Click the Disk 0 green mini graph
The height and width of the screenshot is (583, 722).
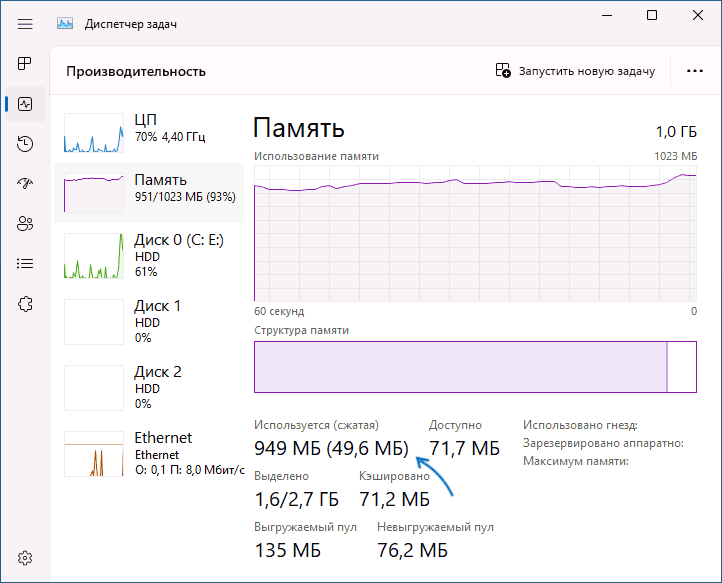pos(94,256)
